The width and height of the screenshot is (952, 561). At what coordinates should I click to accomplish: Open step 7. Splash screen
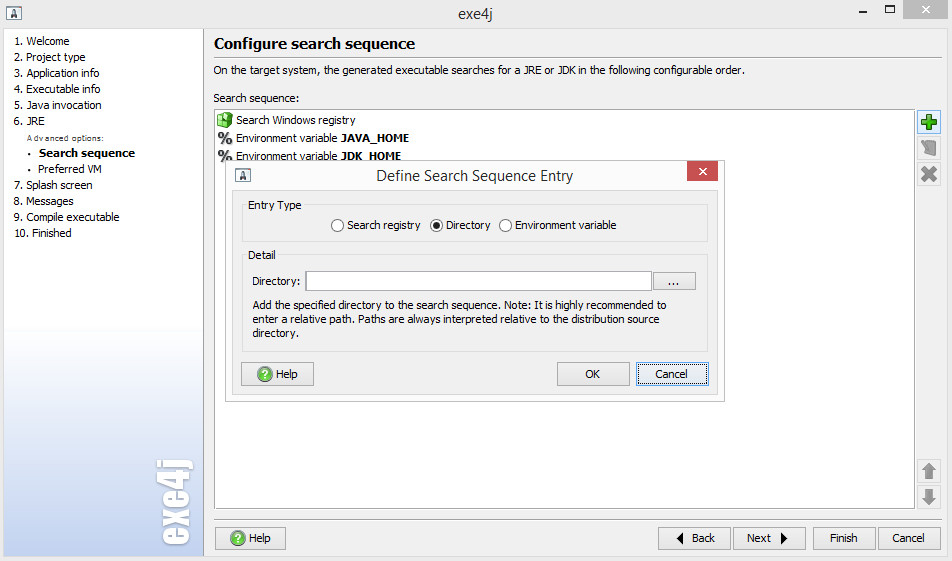53,185
